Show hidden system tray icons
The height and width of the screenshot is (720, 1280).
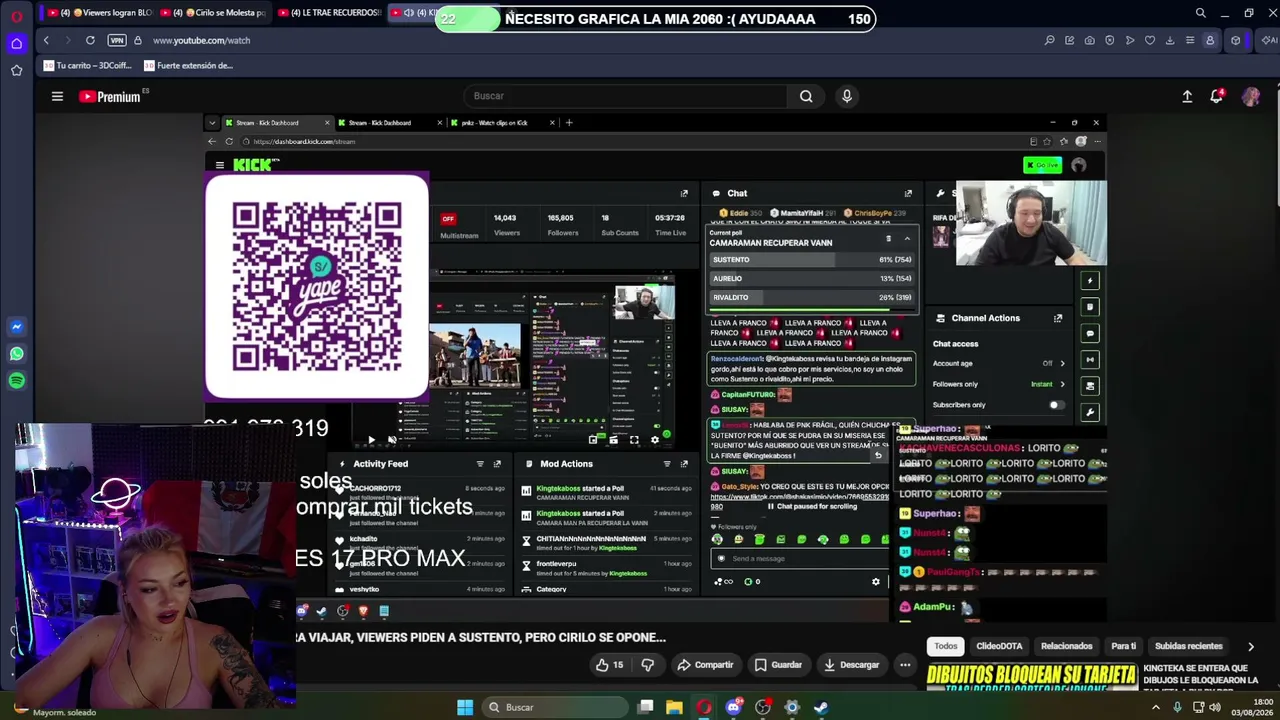1156,707
